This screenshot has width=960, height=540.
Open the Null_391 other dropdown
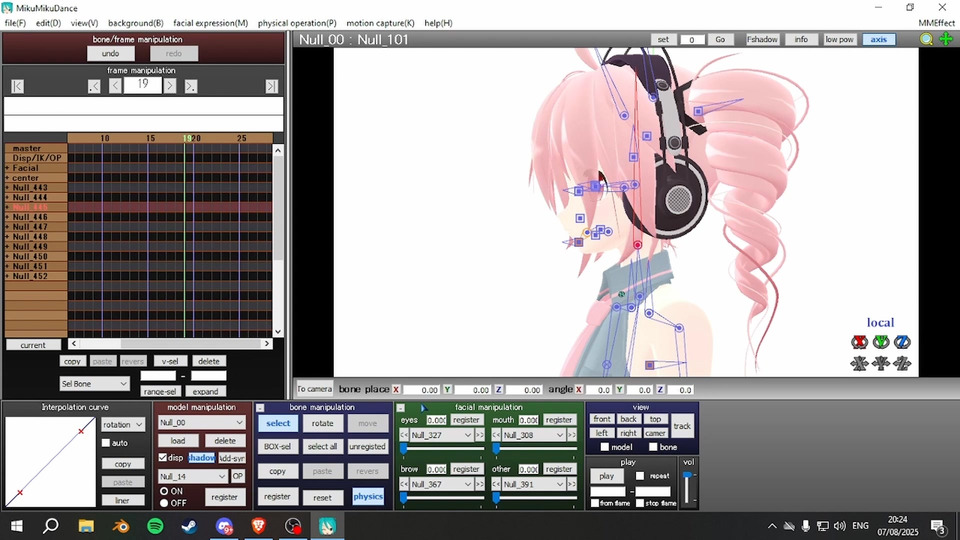[533, 484]
